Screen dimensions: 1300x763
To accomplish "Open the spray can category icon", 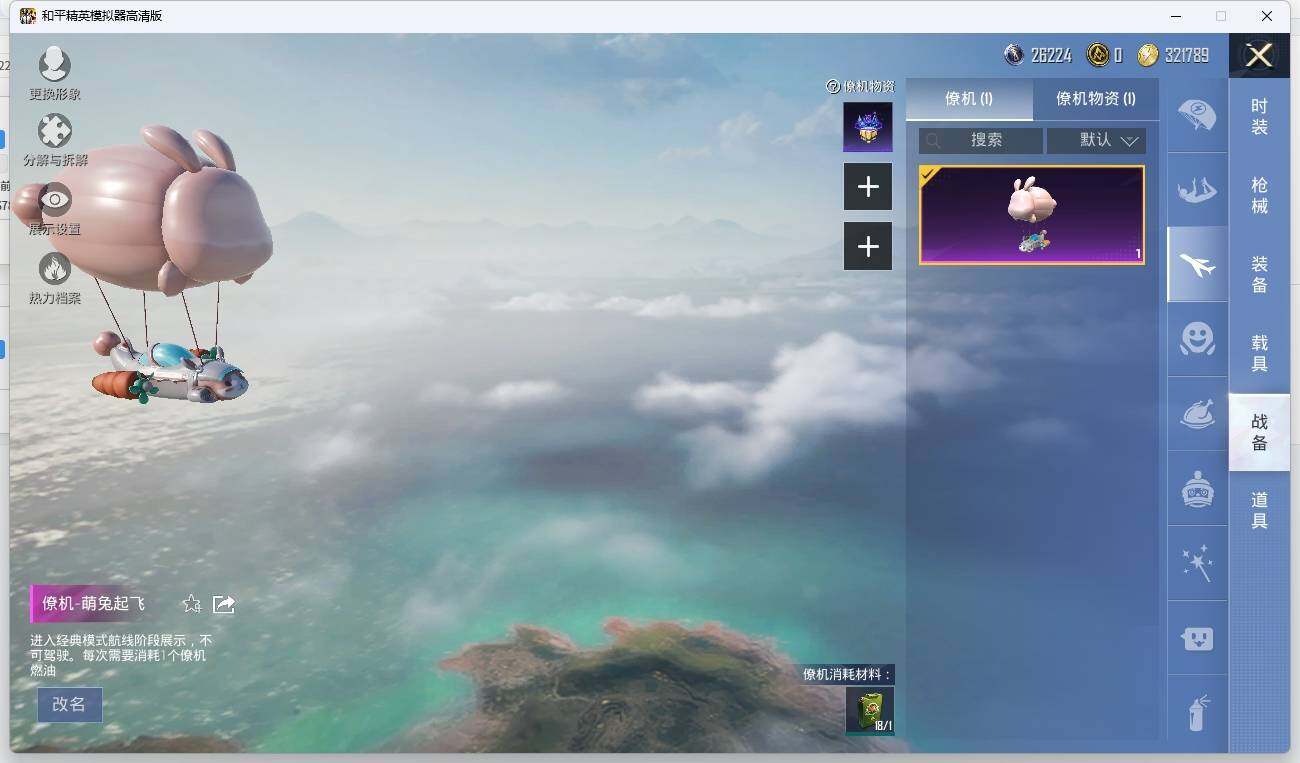I will (x=1197, y=712).
